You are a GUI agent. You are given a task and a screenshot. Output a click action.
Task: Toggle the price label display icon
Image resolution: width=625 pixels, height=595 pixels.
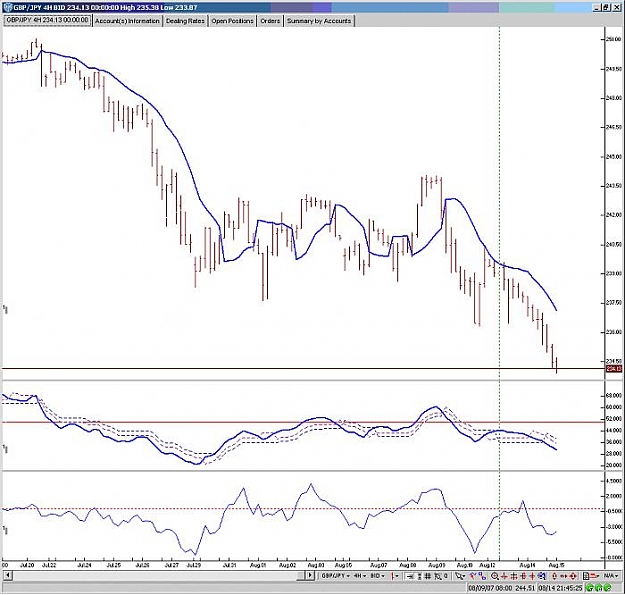(410, 576)
